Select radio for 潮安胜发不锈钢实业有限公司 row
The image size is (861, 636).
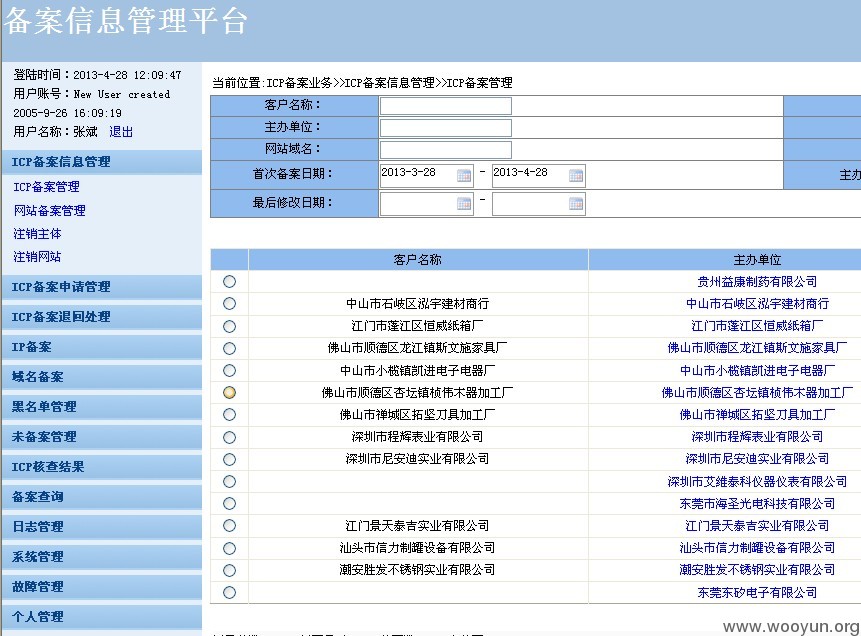click(x=230, y=570)
